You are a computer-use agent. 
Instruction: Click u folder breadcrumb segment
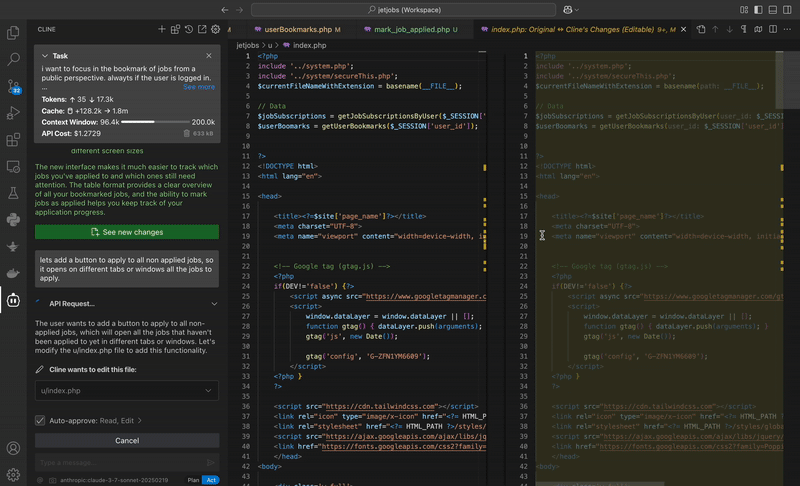270,45
